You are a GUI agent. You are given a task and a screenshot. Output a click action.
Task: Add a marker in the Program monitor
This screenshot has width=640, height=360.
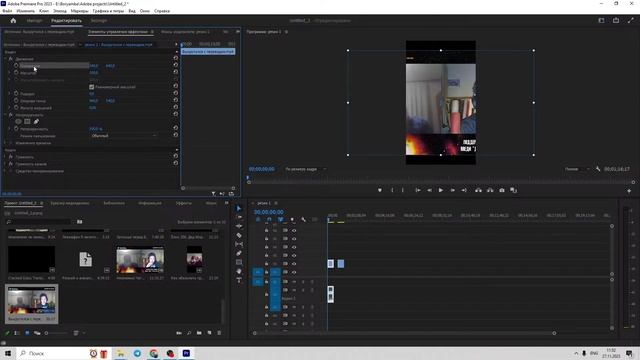click(x=380, y=190)
